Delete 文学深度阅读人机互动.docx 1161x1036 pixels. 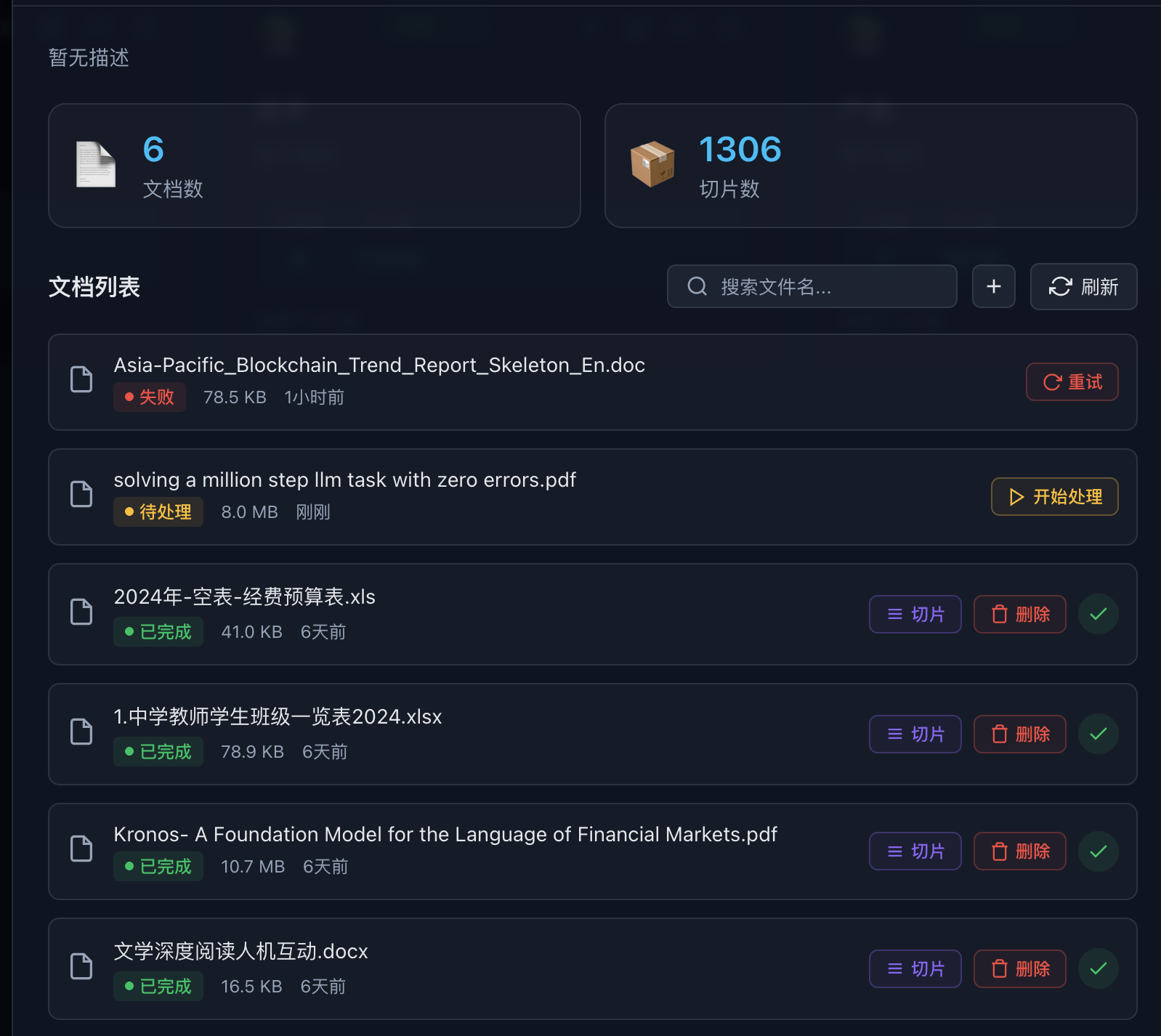tap(1019, 969)
